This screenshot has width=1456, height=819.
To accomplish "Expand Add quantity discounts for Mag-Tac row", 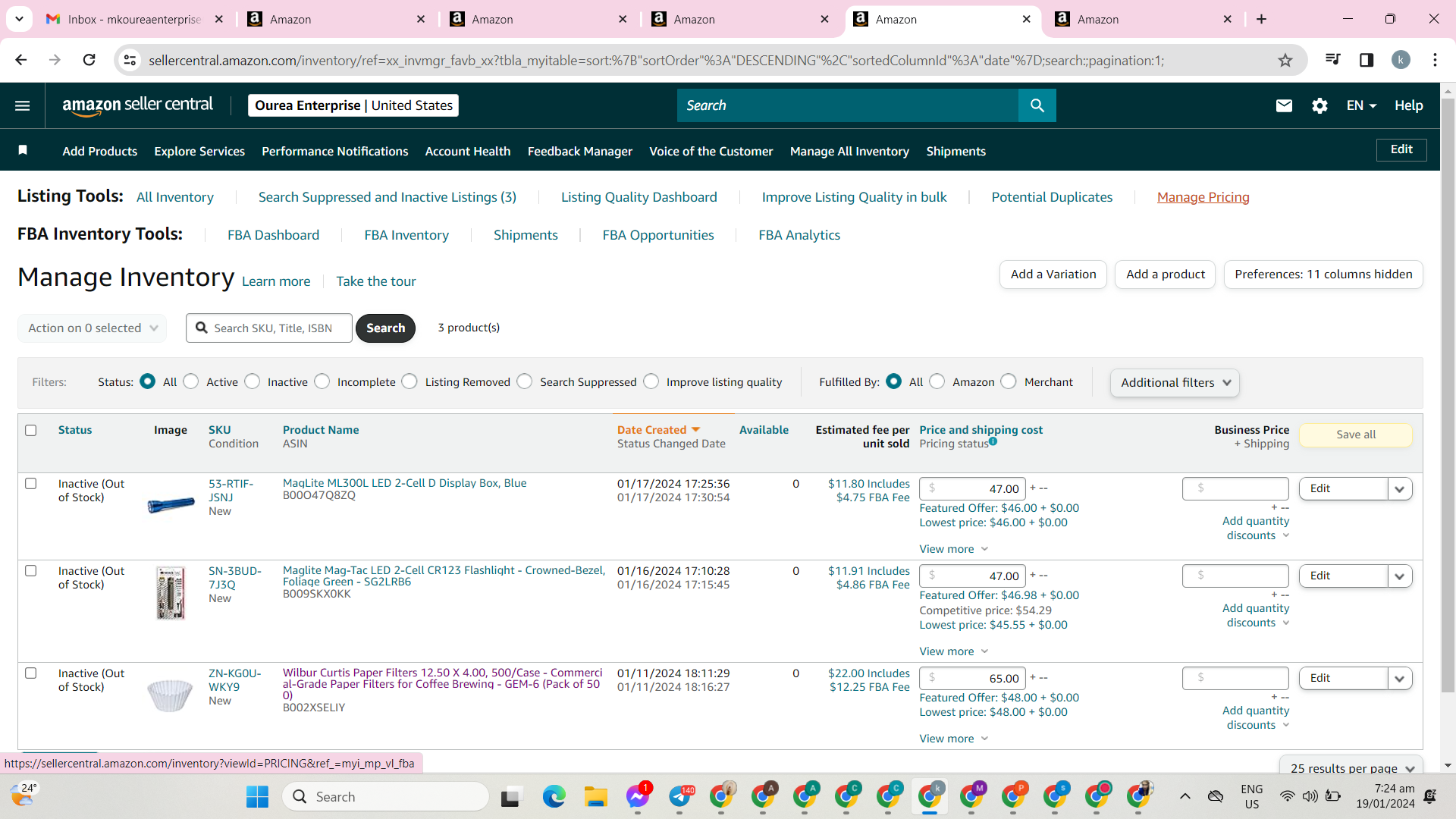I will click(1256, 615).
